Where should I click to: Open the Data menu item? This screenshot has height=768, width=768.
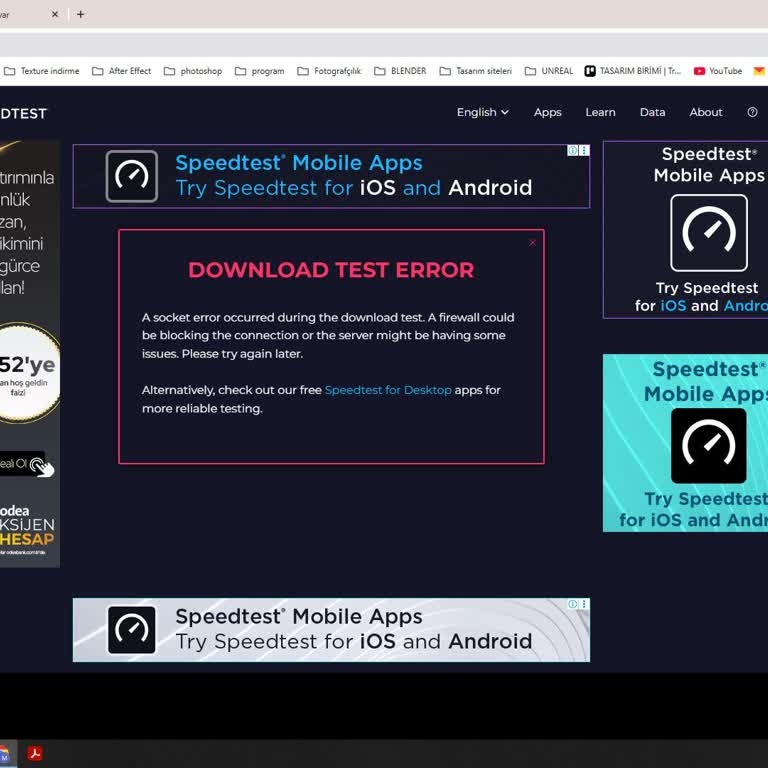(x=652, y=112)
